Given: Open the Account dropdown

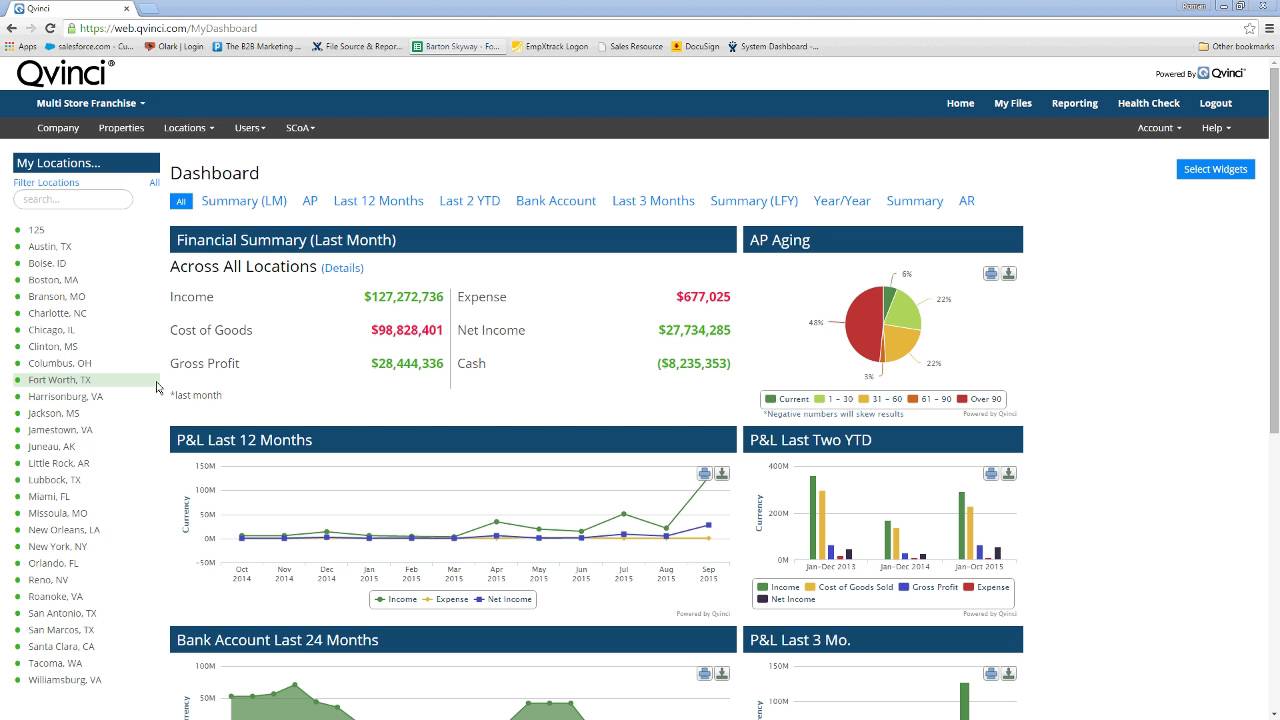Looking at the screenshot, I should (x=1159, y=128).
